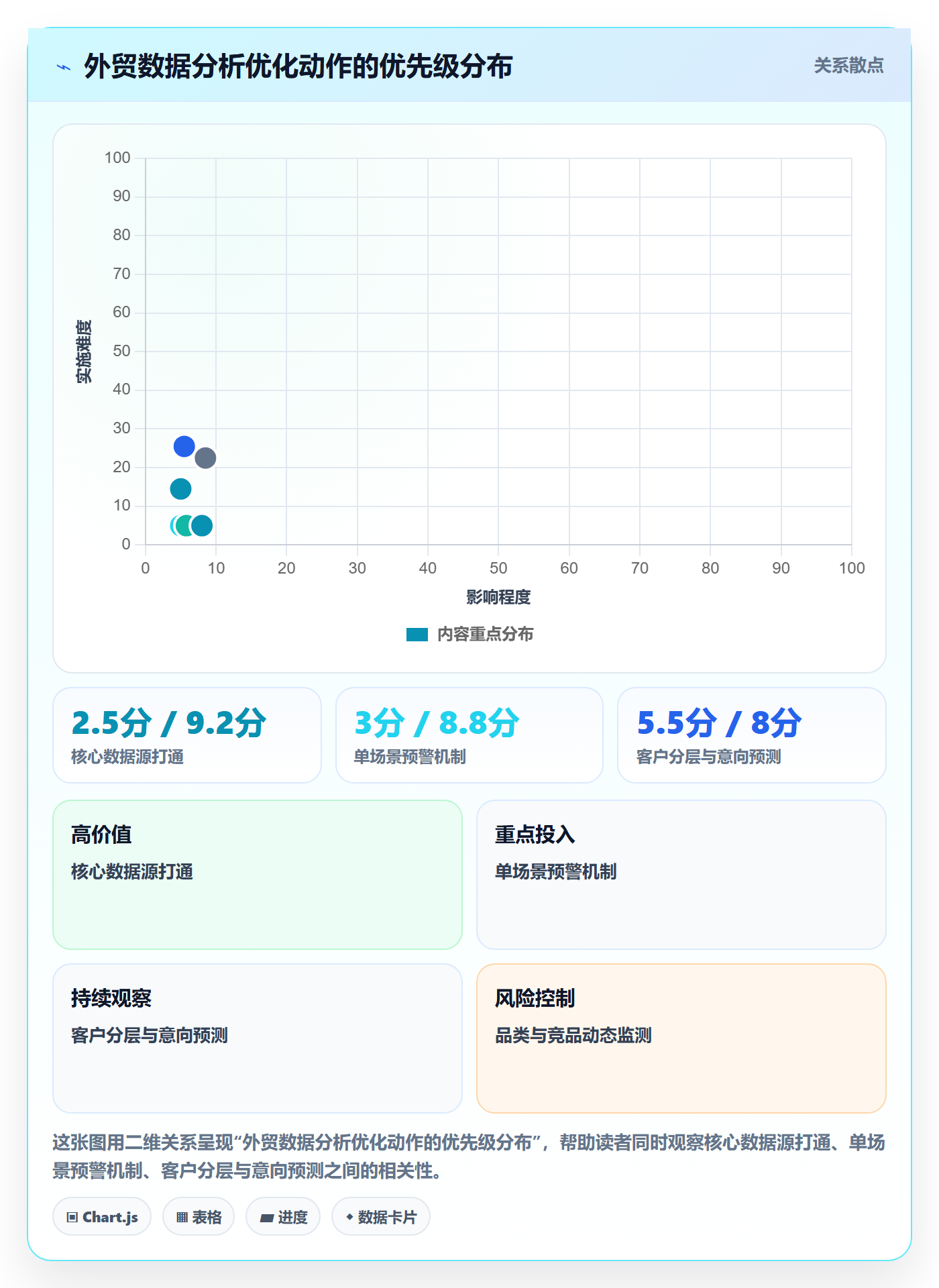This screenshot has width=939, height=1288.
Task: Click the 数据卡片 tag chip
Action: tap(381, 1217)
